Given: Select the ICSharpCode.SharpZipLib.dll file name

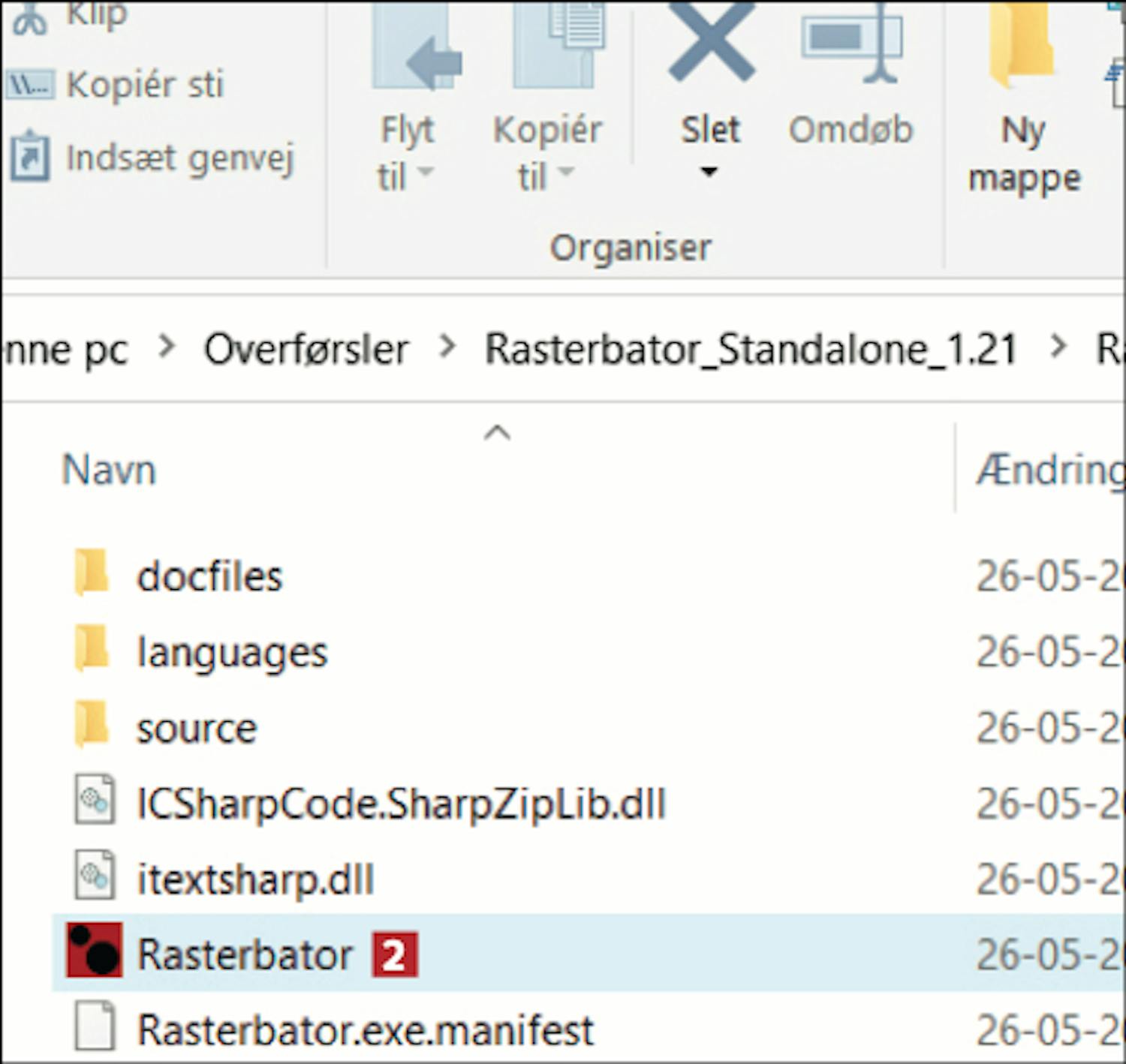Looking at the screenshot, I should tap(402, 804).
